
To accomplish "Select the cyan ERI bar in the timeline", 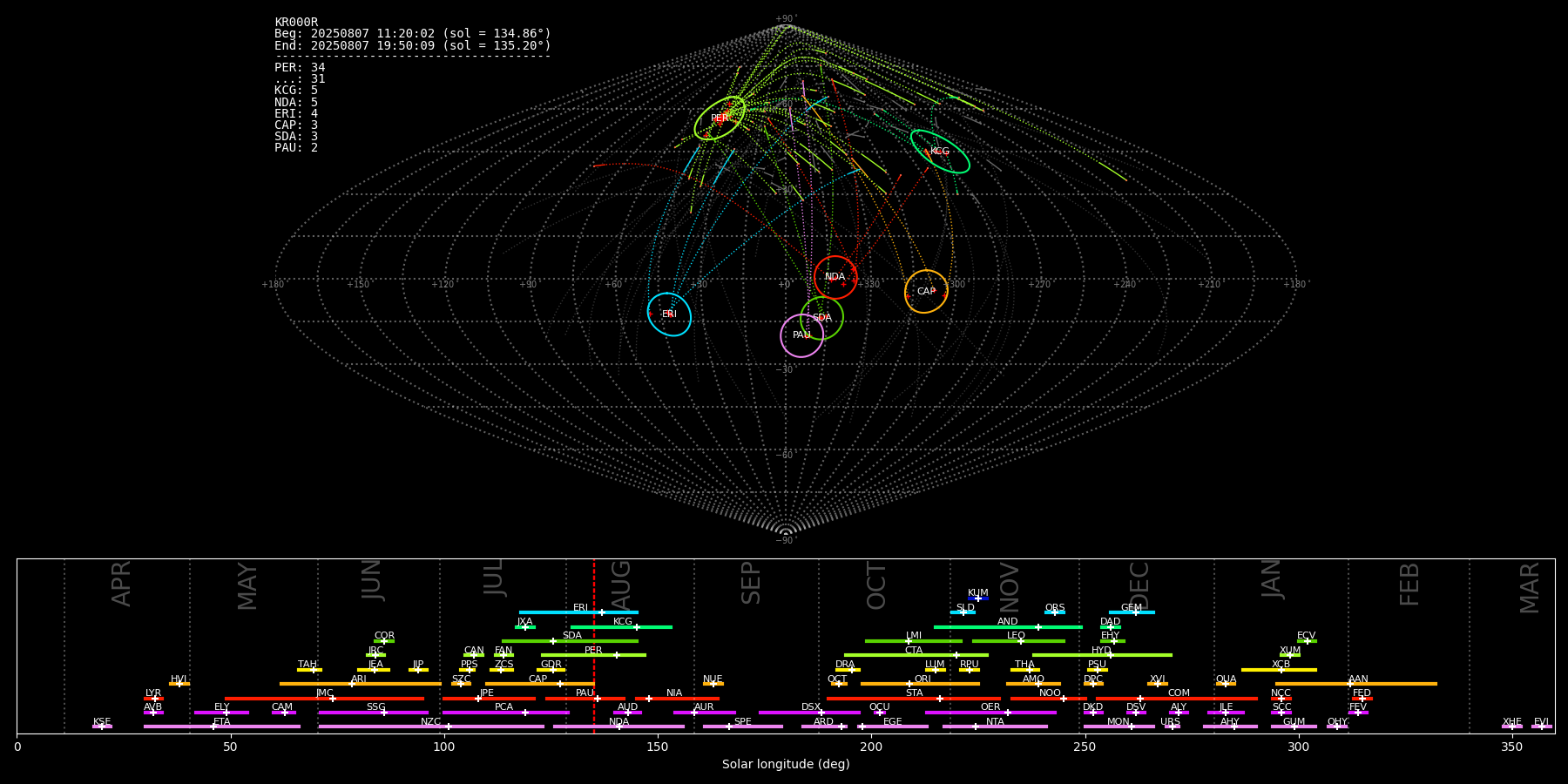I will [x=578, y=612].
